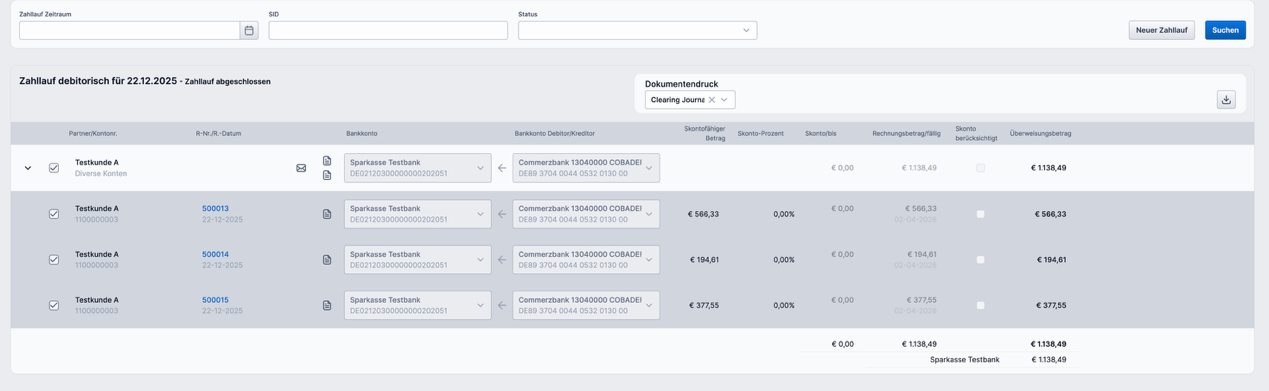The height and width of the screenshot is (391, 1269).
Task: Open the Zahllauf Zeitraum calendar picker
Action: [249, 31]
